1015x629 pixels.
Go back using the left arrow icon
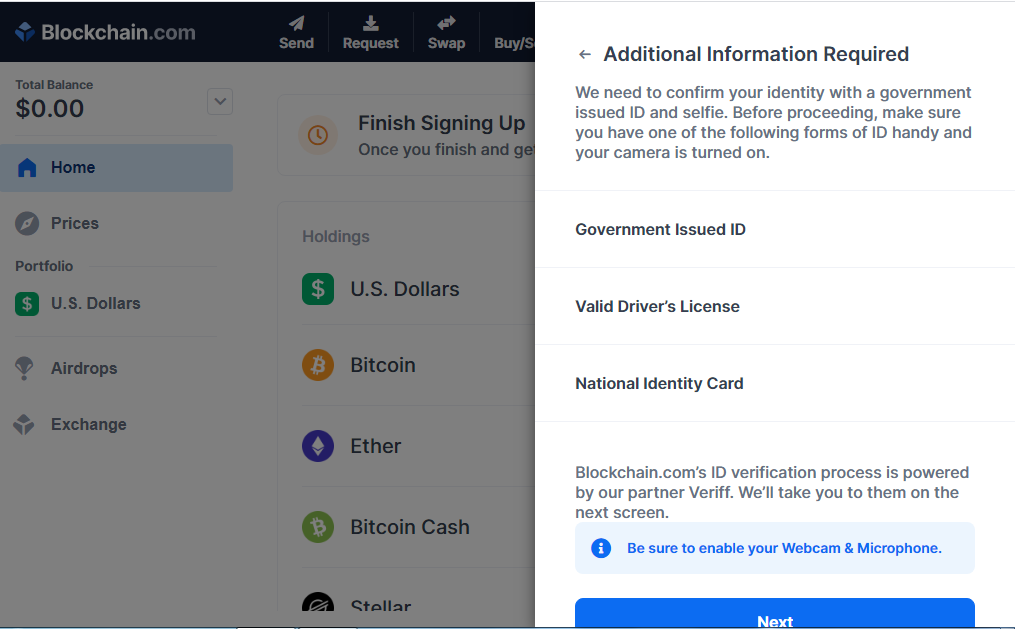coord(585,54)
